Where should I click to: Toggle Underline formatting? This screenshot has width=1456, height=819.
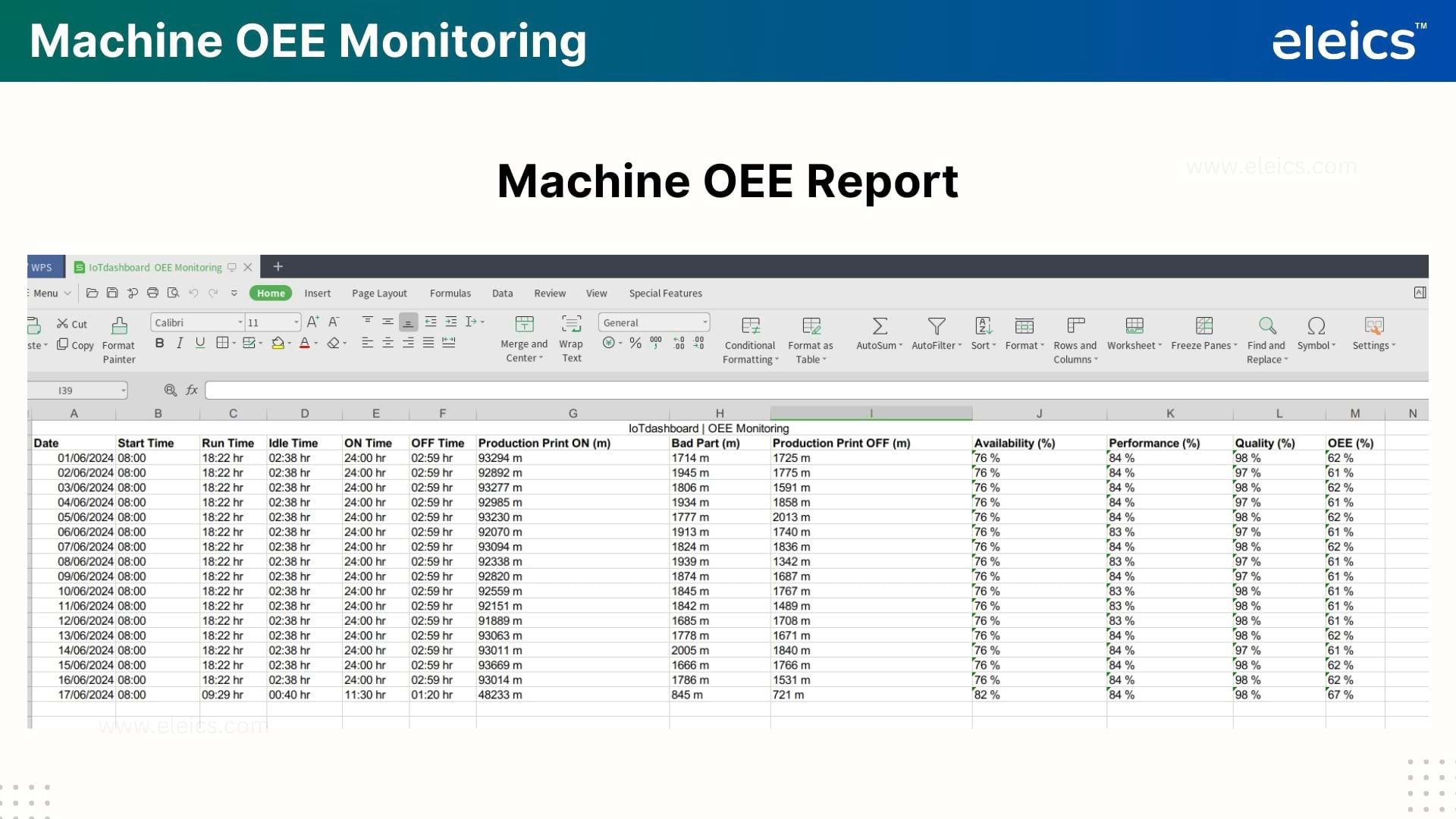tap(200, 343)
